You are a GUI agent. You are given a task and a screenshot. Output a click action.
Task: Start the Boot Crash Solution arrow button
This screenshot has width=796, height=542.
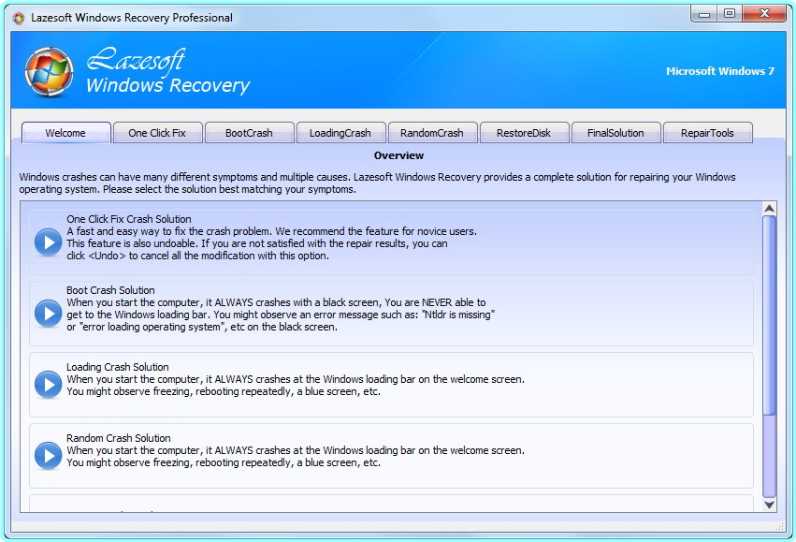[48, 313]
